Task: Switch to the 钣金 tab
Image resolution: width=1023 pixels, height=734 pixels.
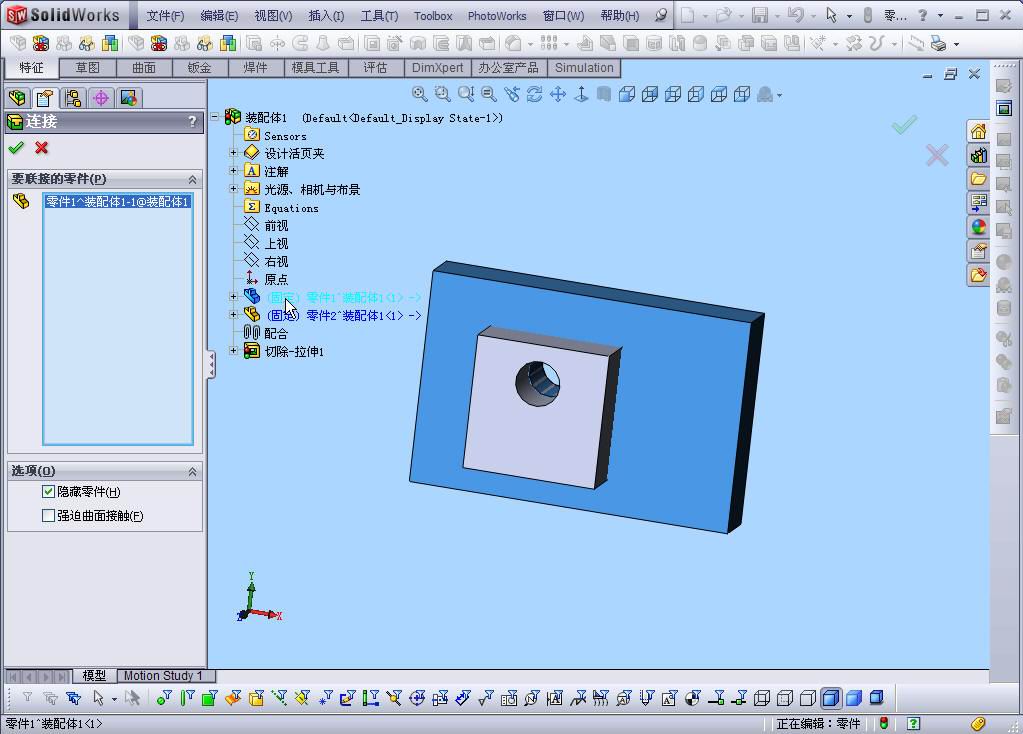Action: click(x=200, y=68)
